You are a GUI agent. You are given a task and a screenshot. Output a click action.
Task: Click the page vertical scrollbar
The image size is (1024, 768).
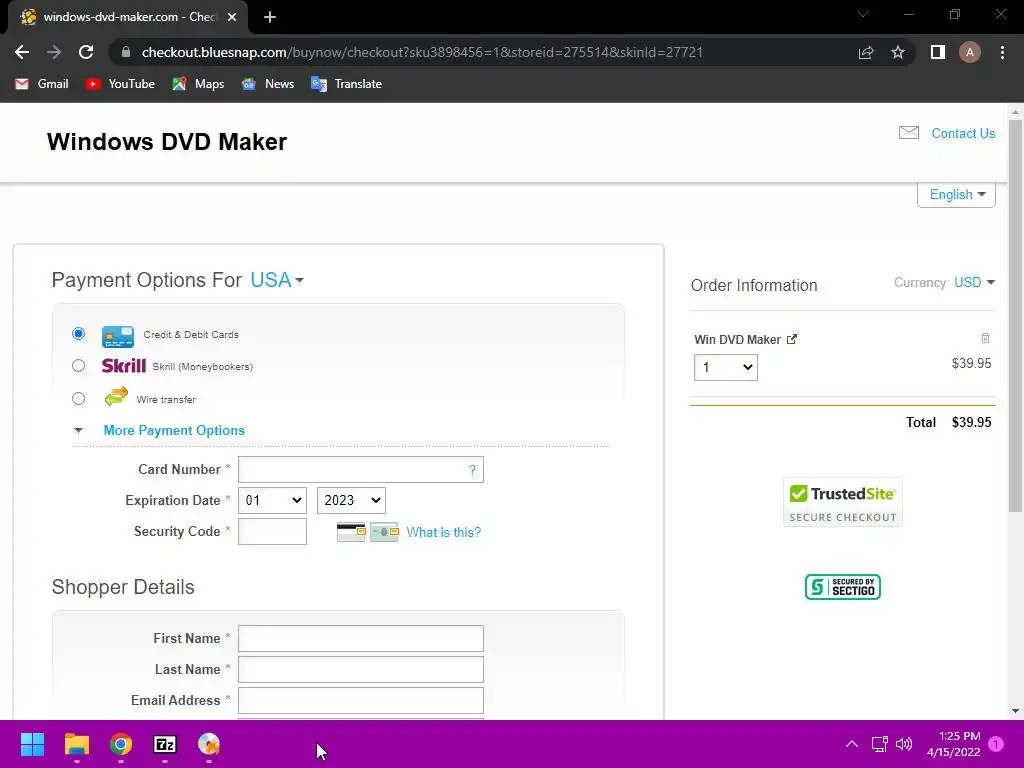pos(1015,315)
